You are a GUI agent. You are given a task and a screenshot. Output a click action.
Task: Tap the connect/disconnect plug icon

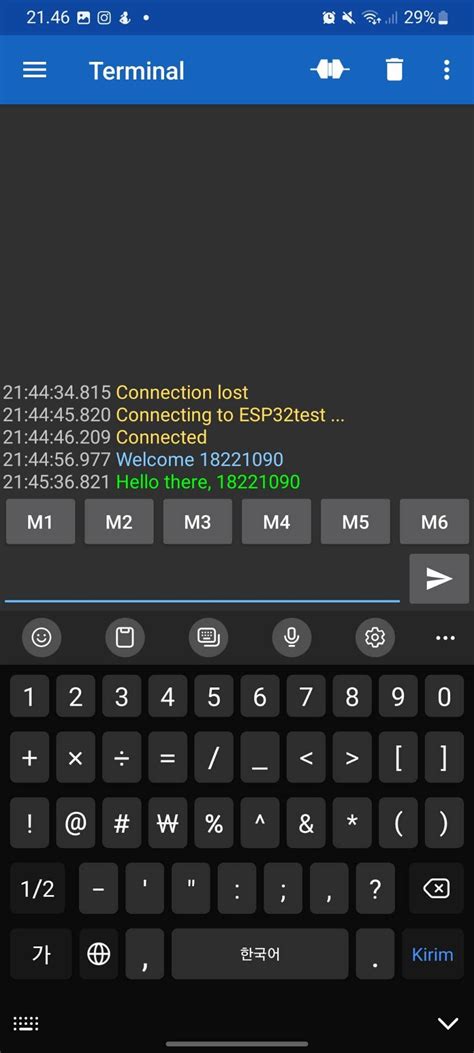pos(330,70)
